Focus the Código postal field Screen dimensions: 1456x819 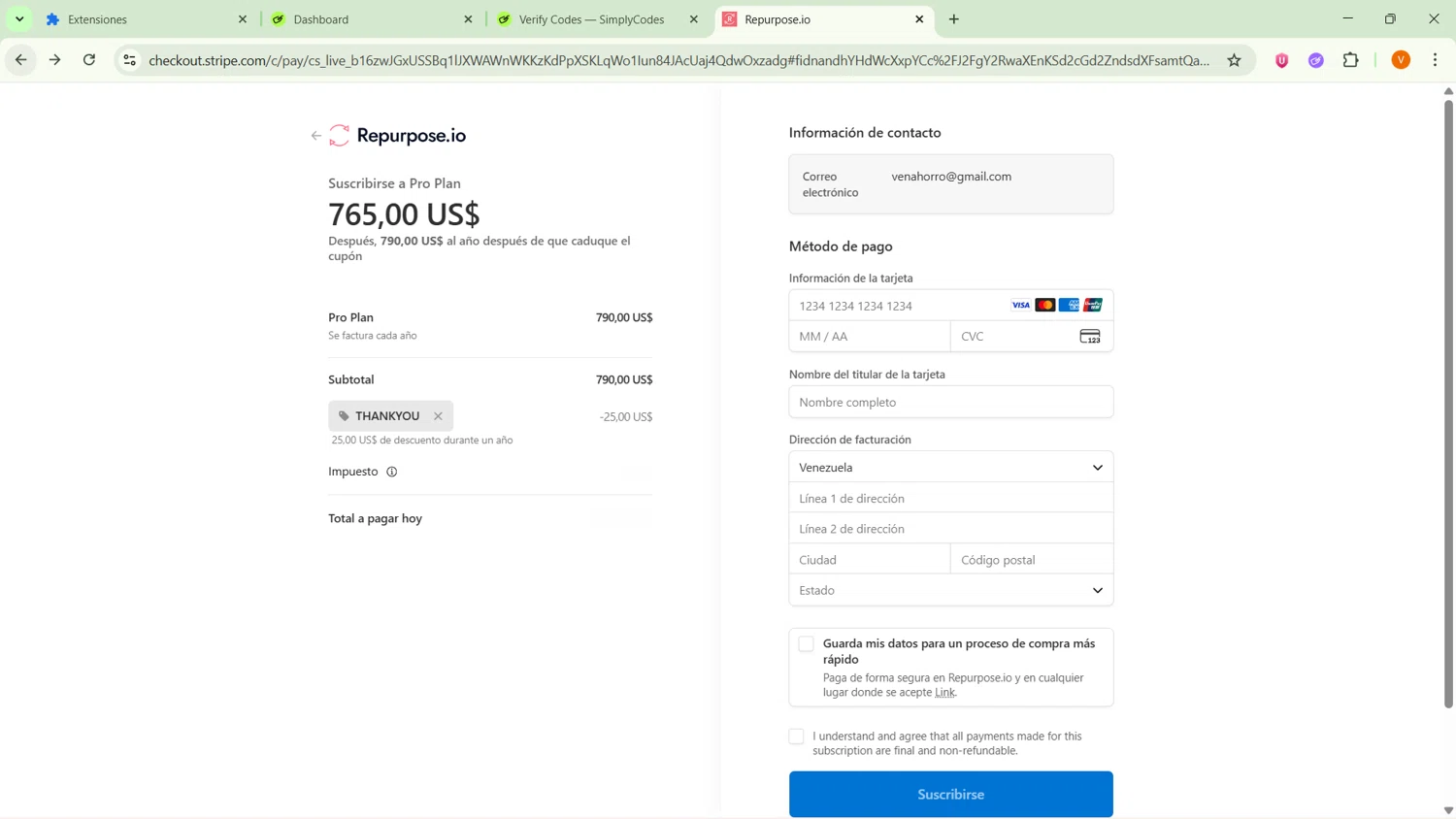pyautogui.click(x=1031, y=560)
